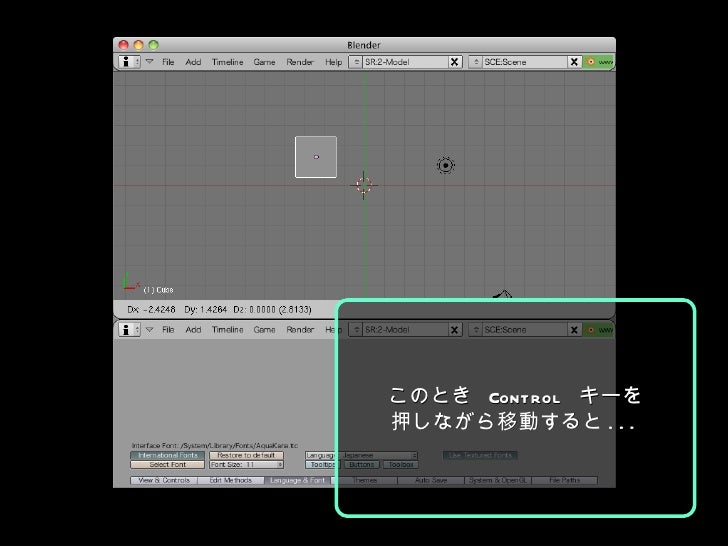Open window type selector in 3D view header

(x=129, y=62)
